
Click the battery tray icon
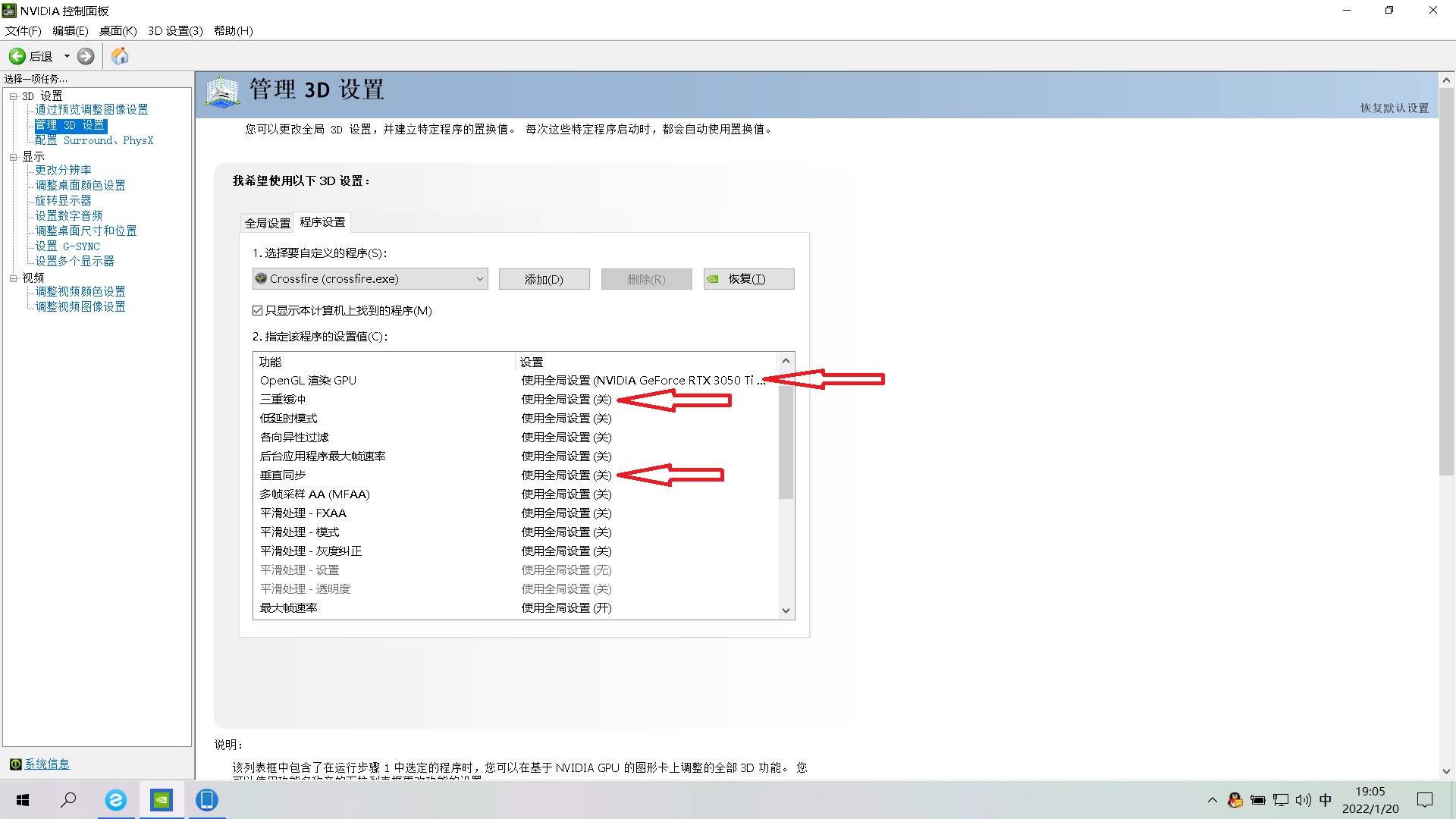1258,800
